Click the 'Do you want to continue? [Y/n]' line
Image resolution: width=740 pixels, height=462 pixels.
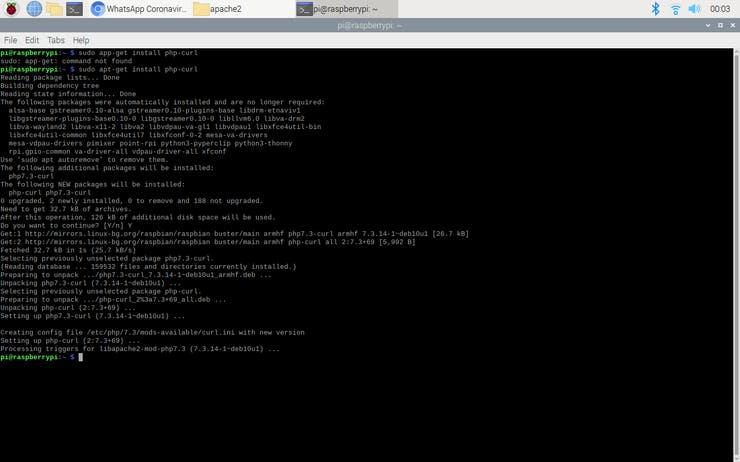[x=66, y=226]
